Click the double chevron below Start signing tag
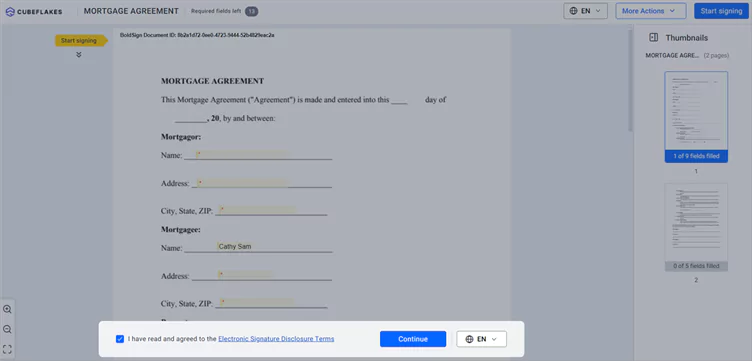Viewport: 752px width, 361px height. (x=79, y=55)
